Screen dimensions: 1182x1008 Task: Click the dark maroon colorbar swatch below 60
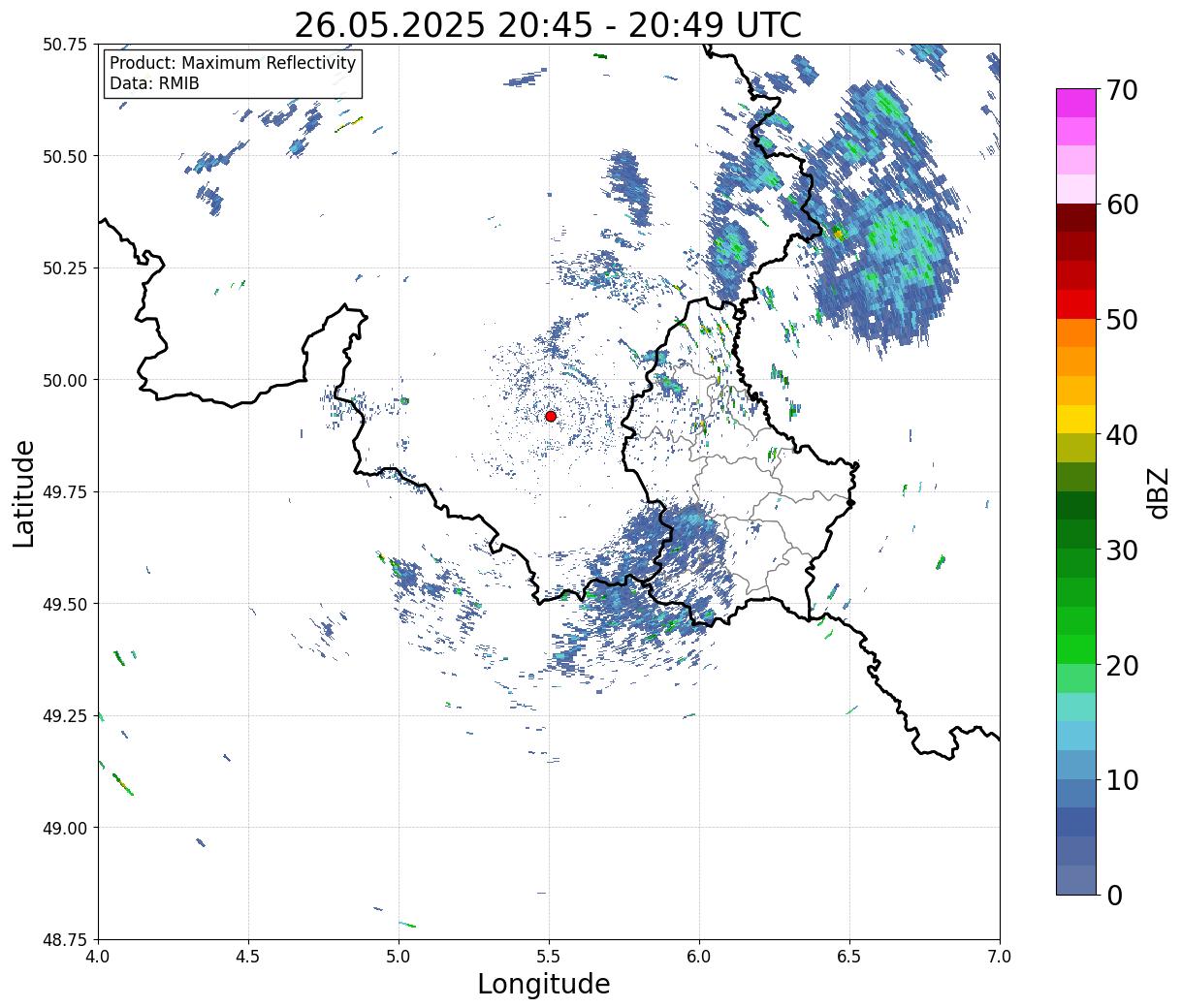(1076, 218)
